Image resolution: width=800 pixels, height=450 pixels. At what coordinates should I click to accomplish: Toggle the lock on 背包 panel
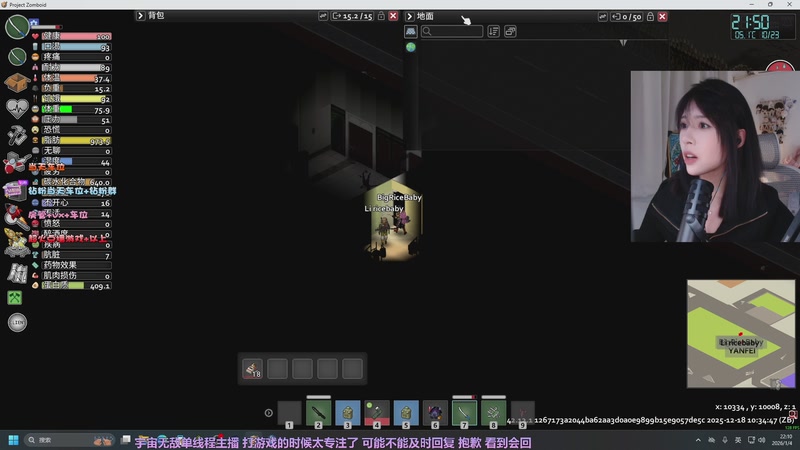[381, 16]
